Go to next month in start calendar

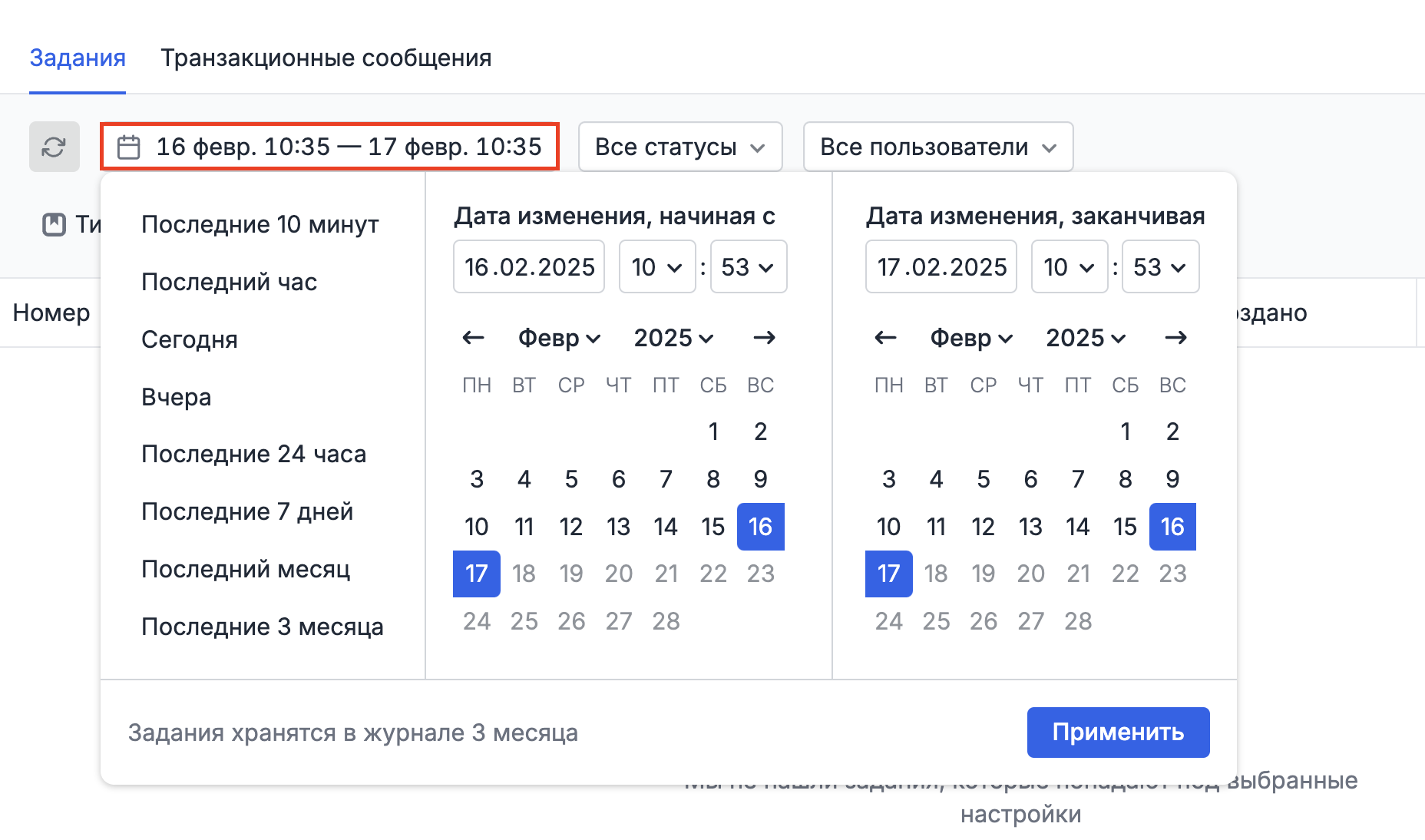764,338
